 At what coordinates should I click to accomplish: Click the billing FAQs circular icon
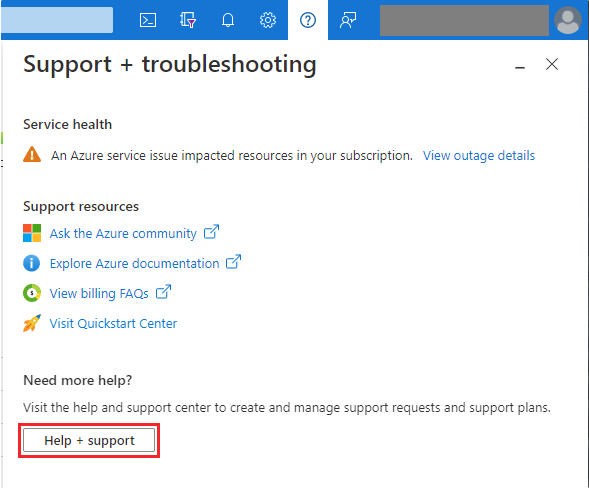click(x=32, y=293)
